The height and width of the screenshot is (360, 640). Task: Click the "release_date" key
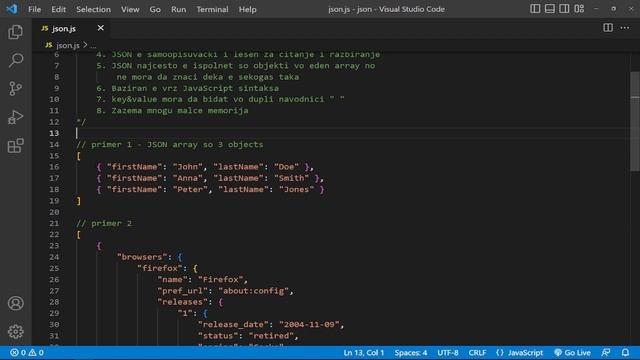pyautogui.click(x=233, y=324)
